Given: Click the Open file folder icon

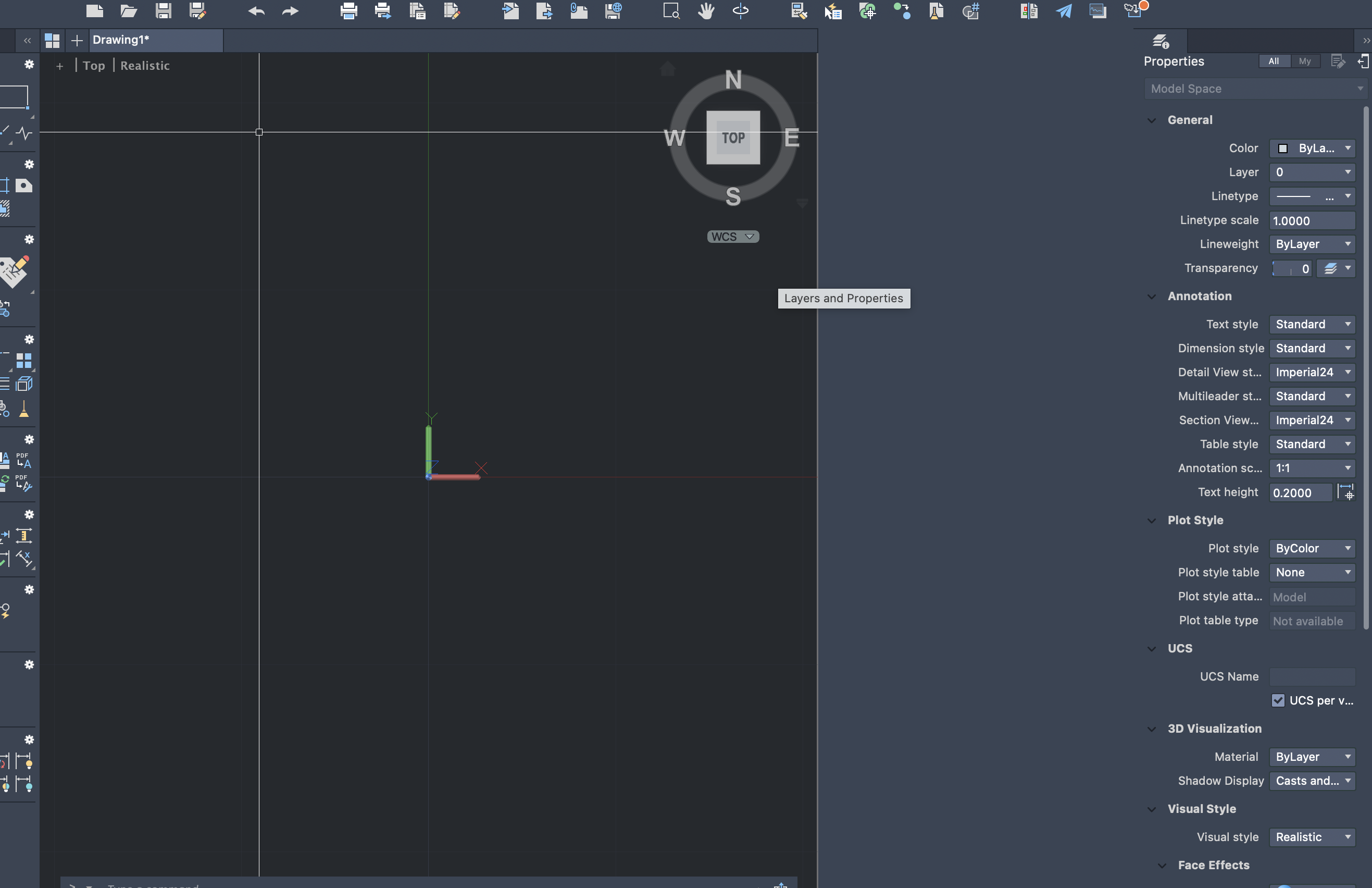Looking at the screenshot, I should [x=129, y=10].
